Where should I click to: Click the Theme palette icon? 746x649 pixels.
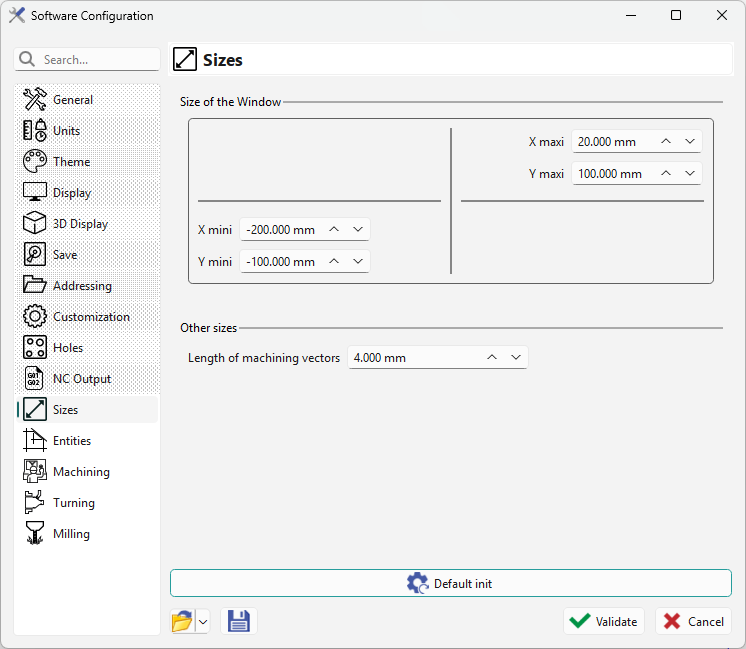[x=35, y=162]
